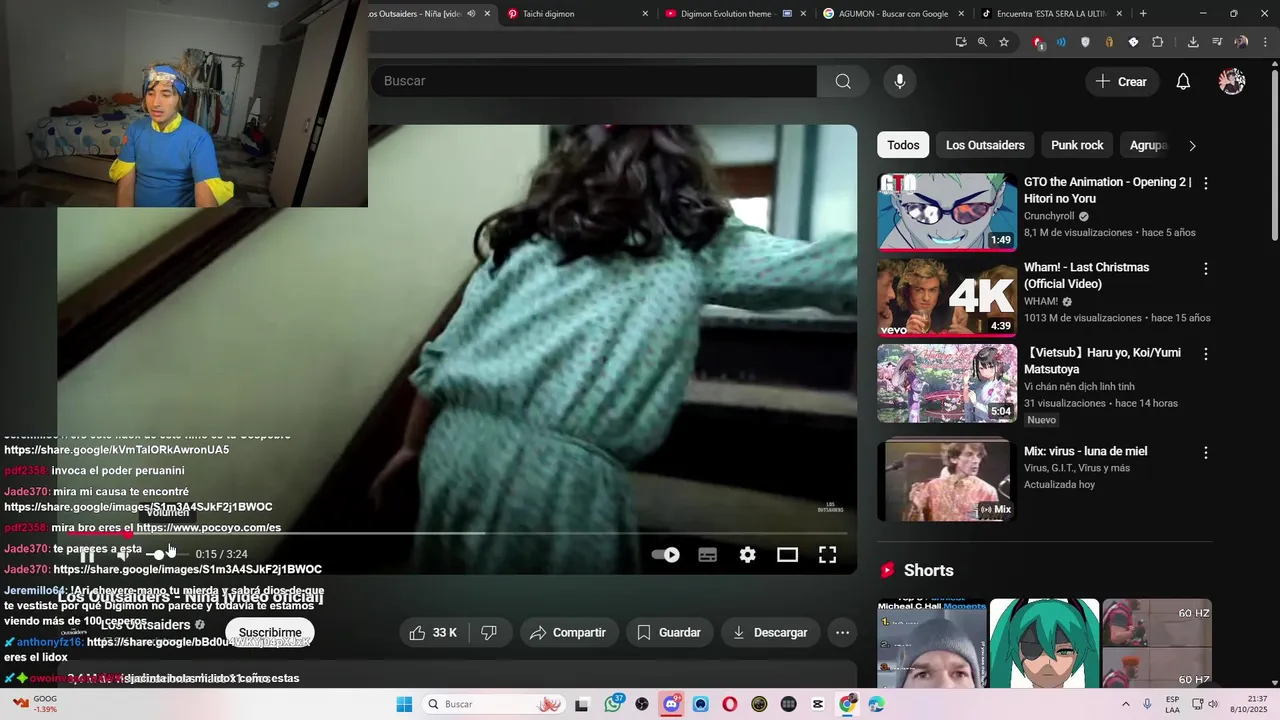
Task: Open more actions menu beside Descargar
Action: click(843, 632)
